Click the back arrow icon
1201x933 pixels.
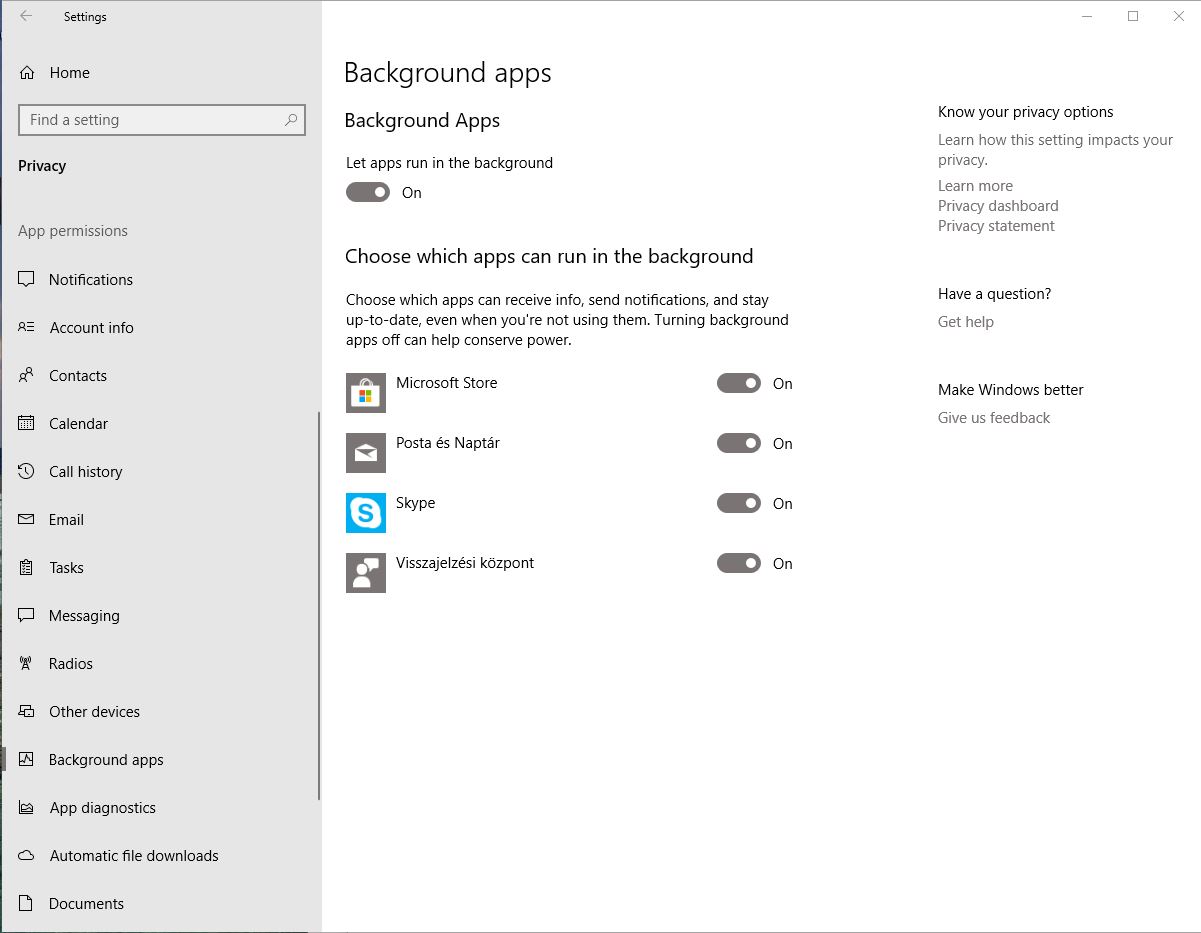(26, 16)
